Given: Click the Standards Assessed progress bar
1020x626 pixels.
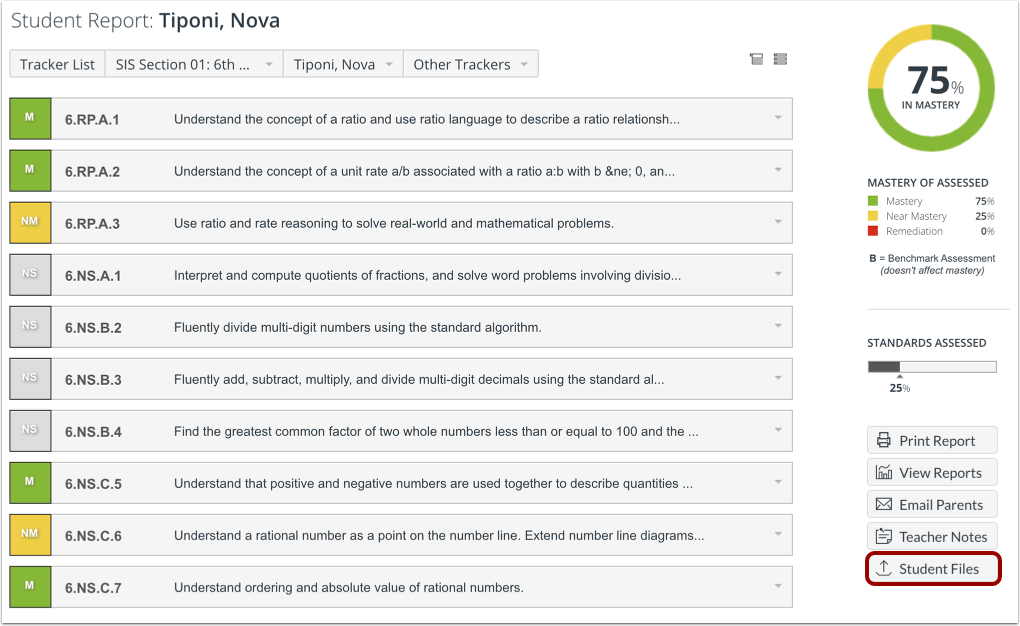Looking at the screenshot, I should (x=930, y=366).
